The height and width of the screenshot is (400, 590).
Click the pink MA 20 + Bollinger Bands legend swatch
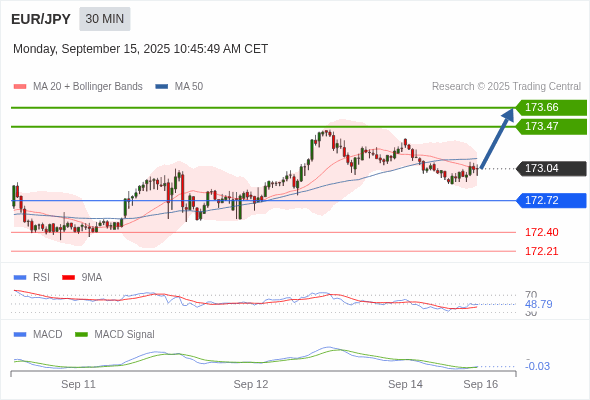20,87
